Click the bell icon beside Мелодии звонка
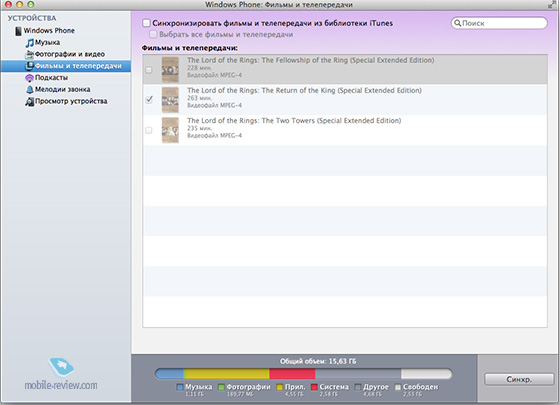560x405 pixels. [x=30, y=90]
